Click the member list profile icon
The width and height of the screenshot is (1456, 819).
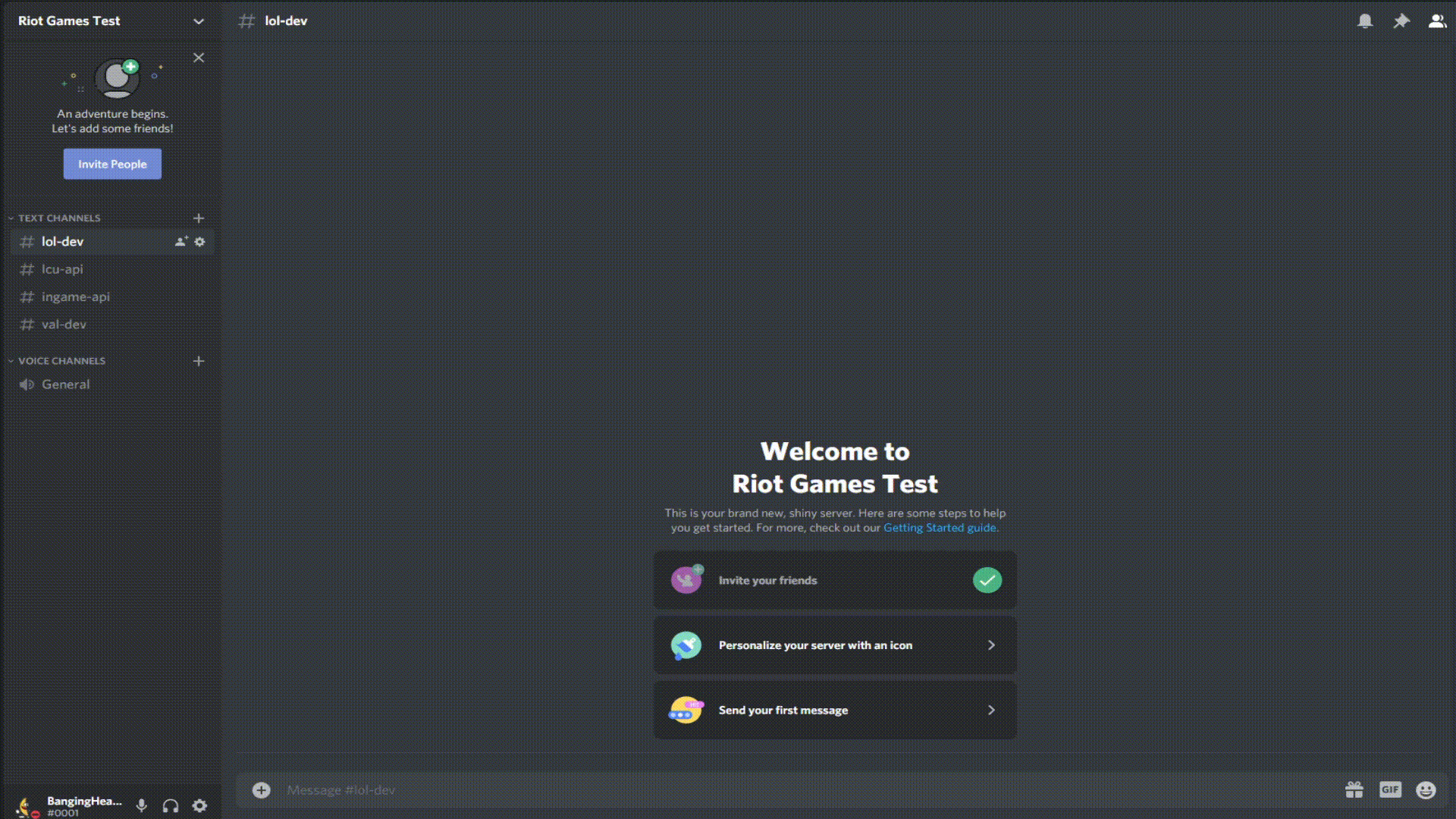(x=1436, y=21)
